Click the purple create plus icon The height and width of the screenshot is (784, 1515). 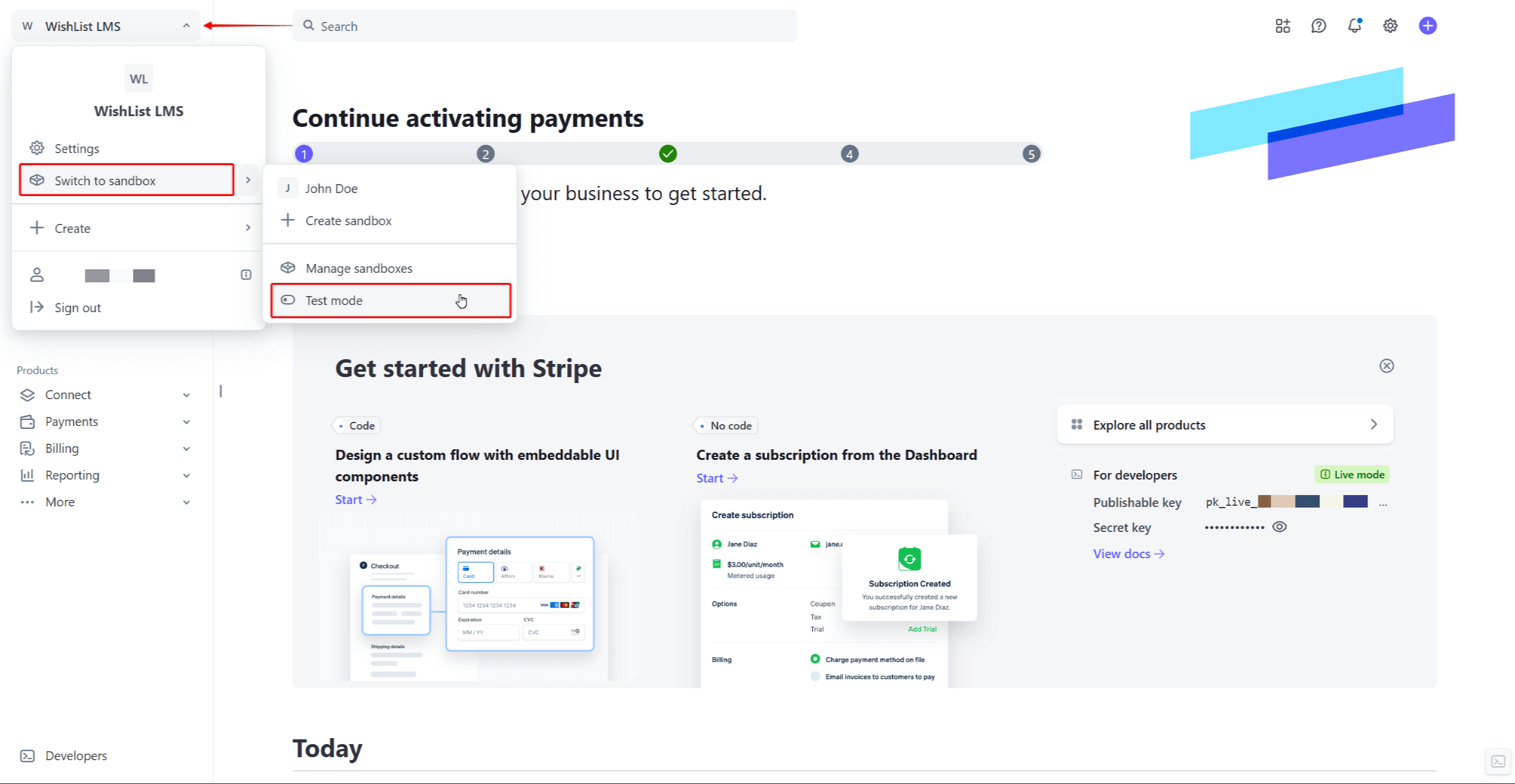coord(1428,26)
